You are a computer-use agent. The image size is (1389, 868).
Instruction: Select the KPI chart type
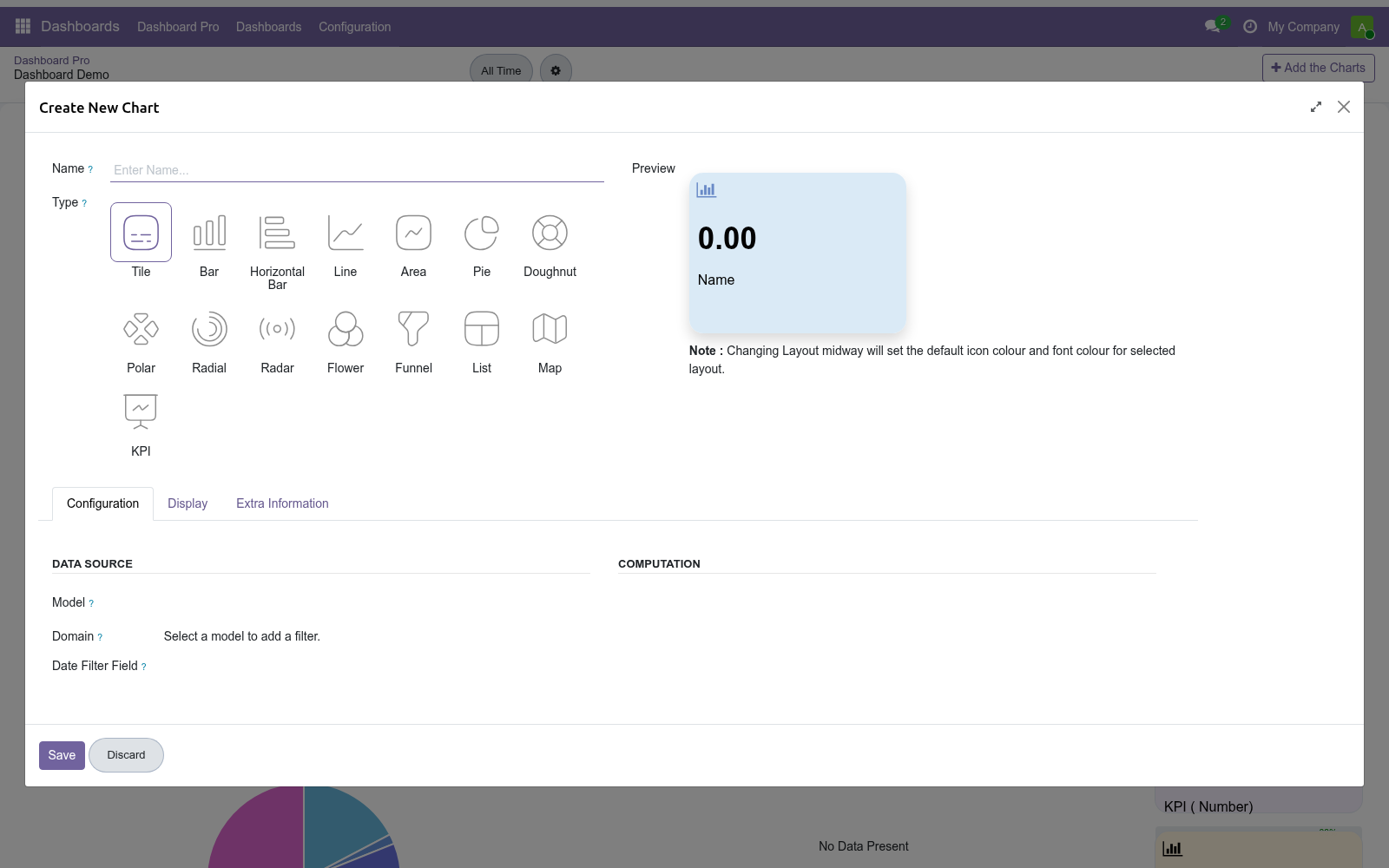coord(141,412)
